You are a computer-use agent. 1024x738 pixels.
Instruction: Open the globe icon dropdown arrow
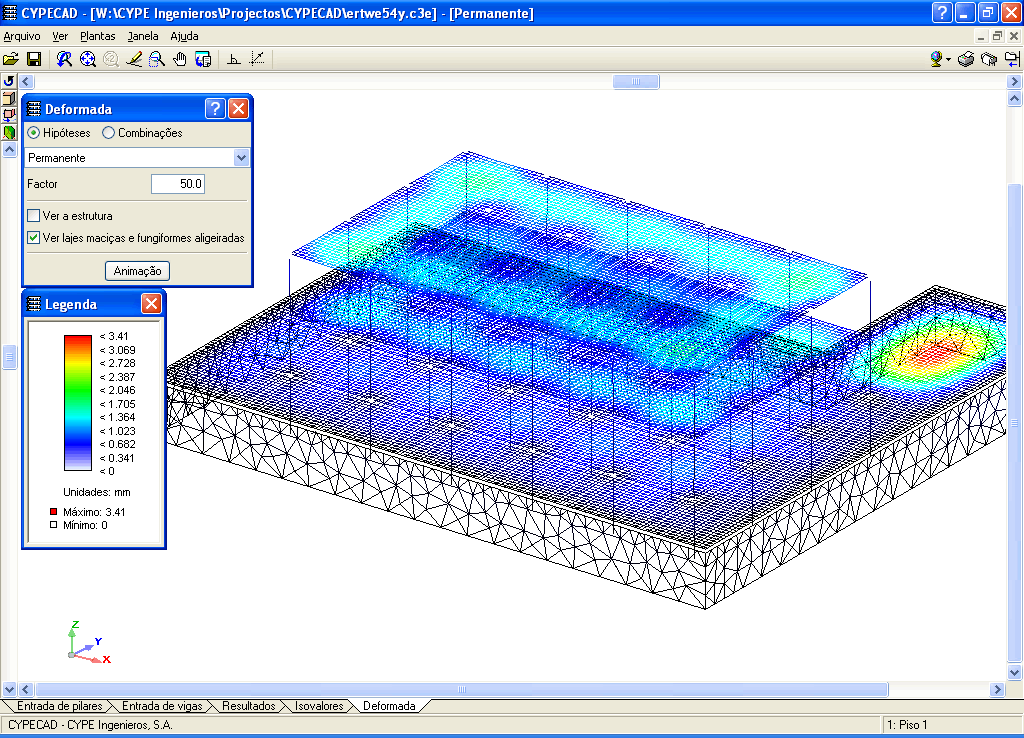948,60
